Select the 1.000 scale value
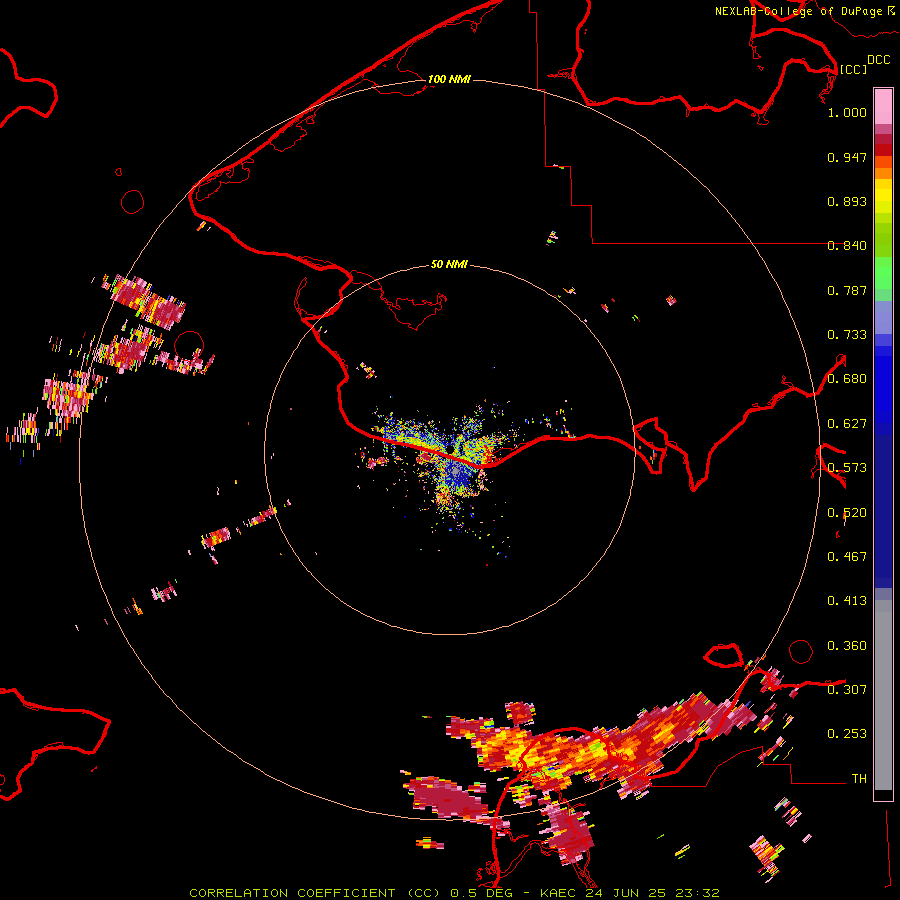Image resolution: width=900 pixels, height=900 pixels. click(847, 112)
